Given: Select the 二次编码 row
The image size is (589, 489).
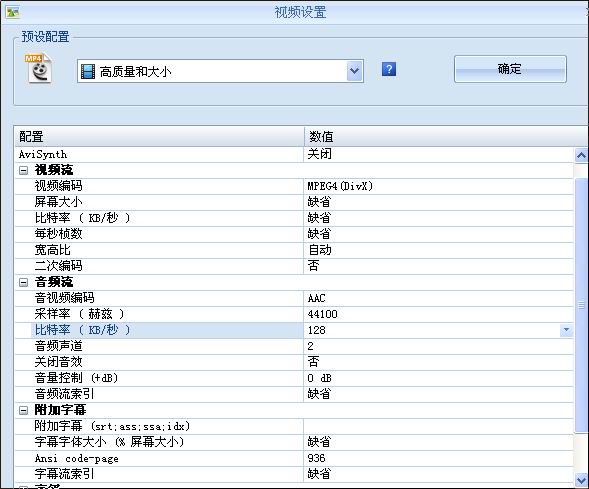Looking at the screenshot, I should [x=294, y=266].
